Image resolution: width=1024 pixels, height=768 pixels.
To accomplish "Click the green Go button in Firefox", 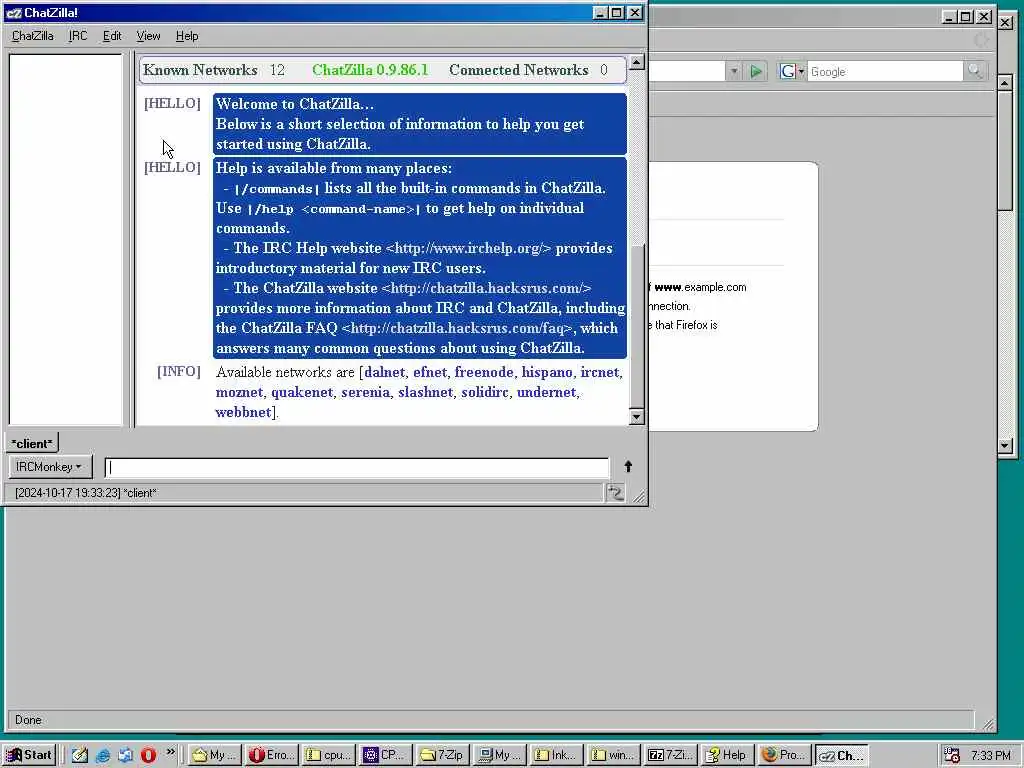I will pos(756,71).
